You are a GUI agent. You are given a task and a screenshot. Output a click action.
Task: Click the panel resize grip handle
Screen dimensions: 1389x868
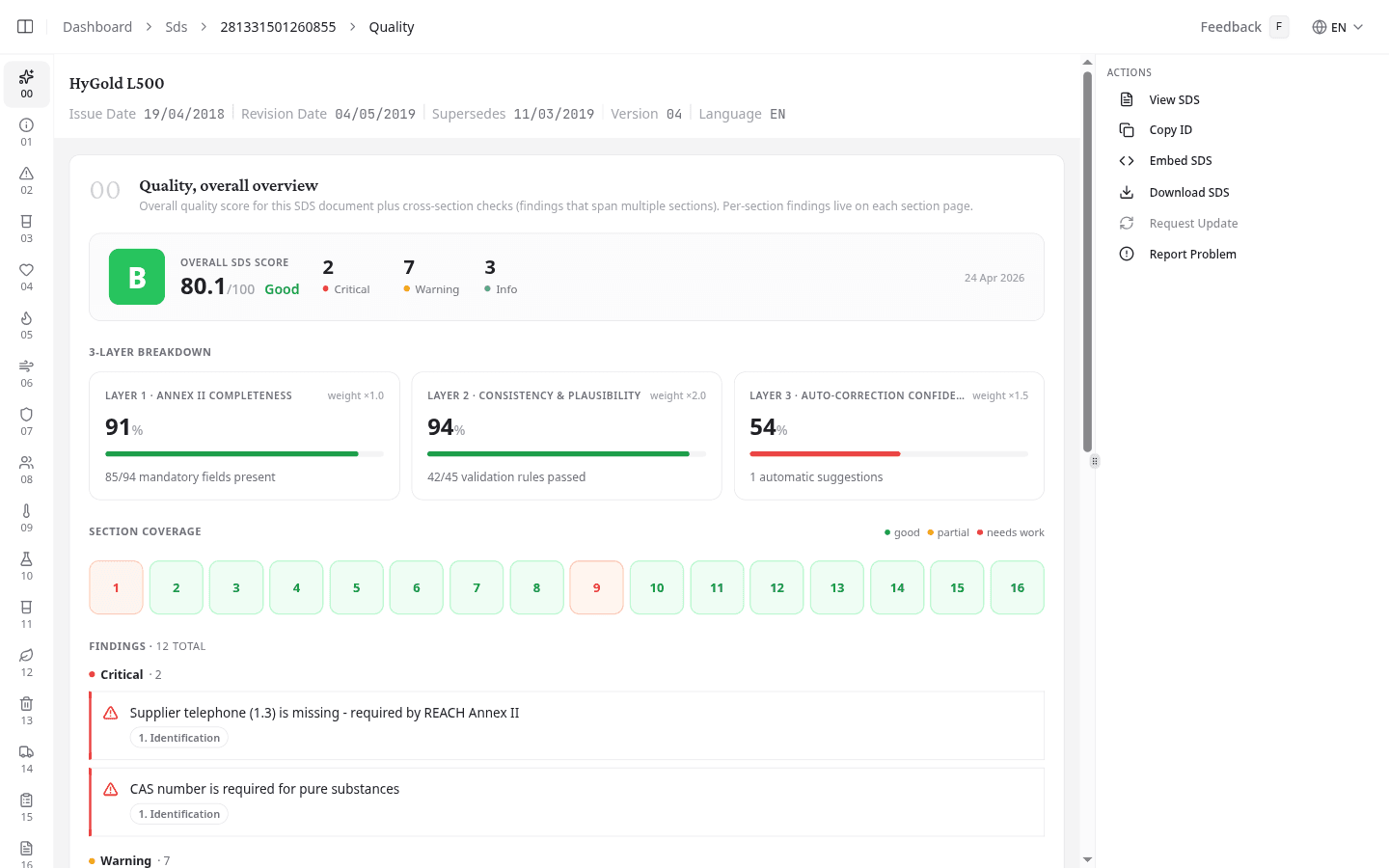click(x=1095, y=461)
